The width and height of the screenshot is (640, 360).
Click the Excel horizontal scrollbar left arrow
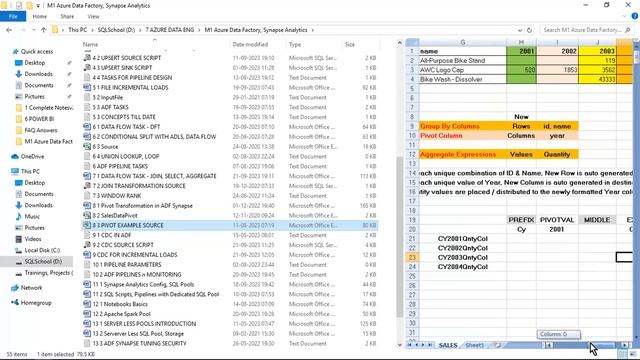pyautogui.click(x=549, y=345)
